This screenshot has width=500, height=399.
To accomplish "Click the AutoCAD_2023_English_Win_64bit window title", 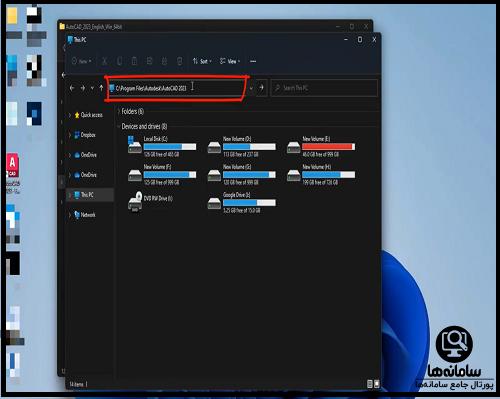I will (x=94, y=27).
